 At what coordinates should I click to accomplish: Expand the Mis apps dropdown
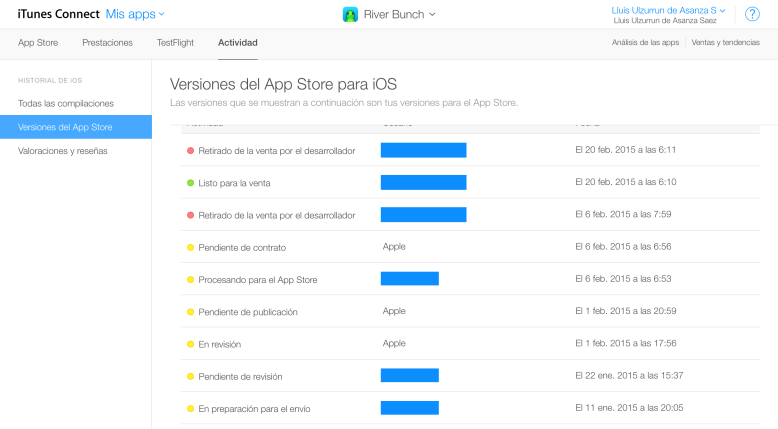pos(135,14)
